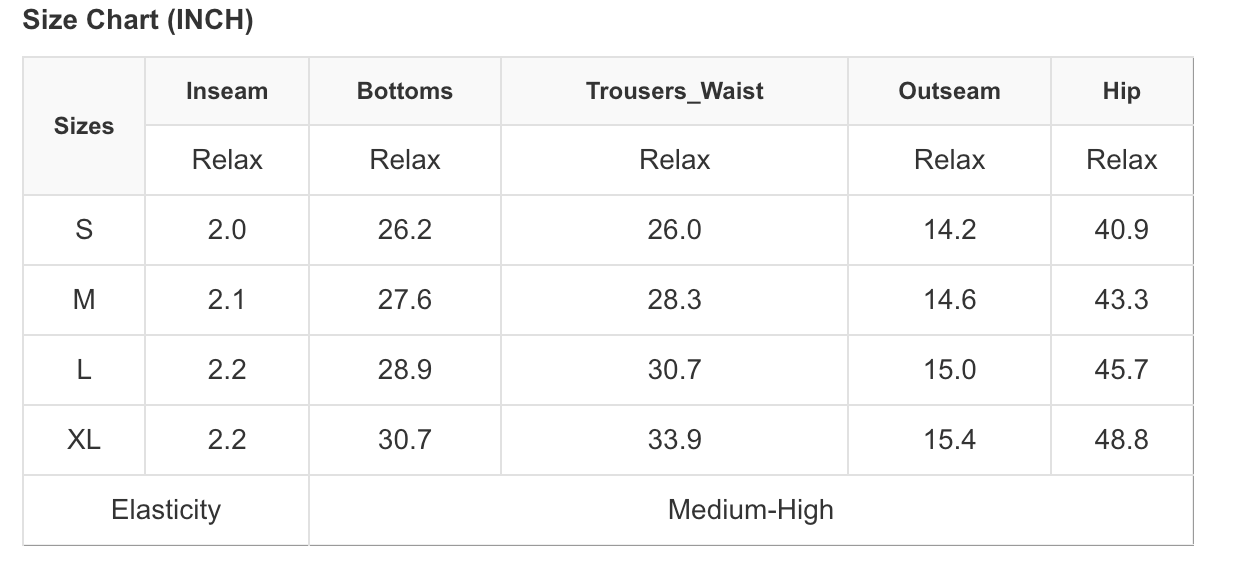Image resolution: width=1248 pixels, height=580 pixels.
Task: Click the Elasticity label cell
Action: [x=166, y=510]
